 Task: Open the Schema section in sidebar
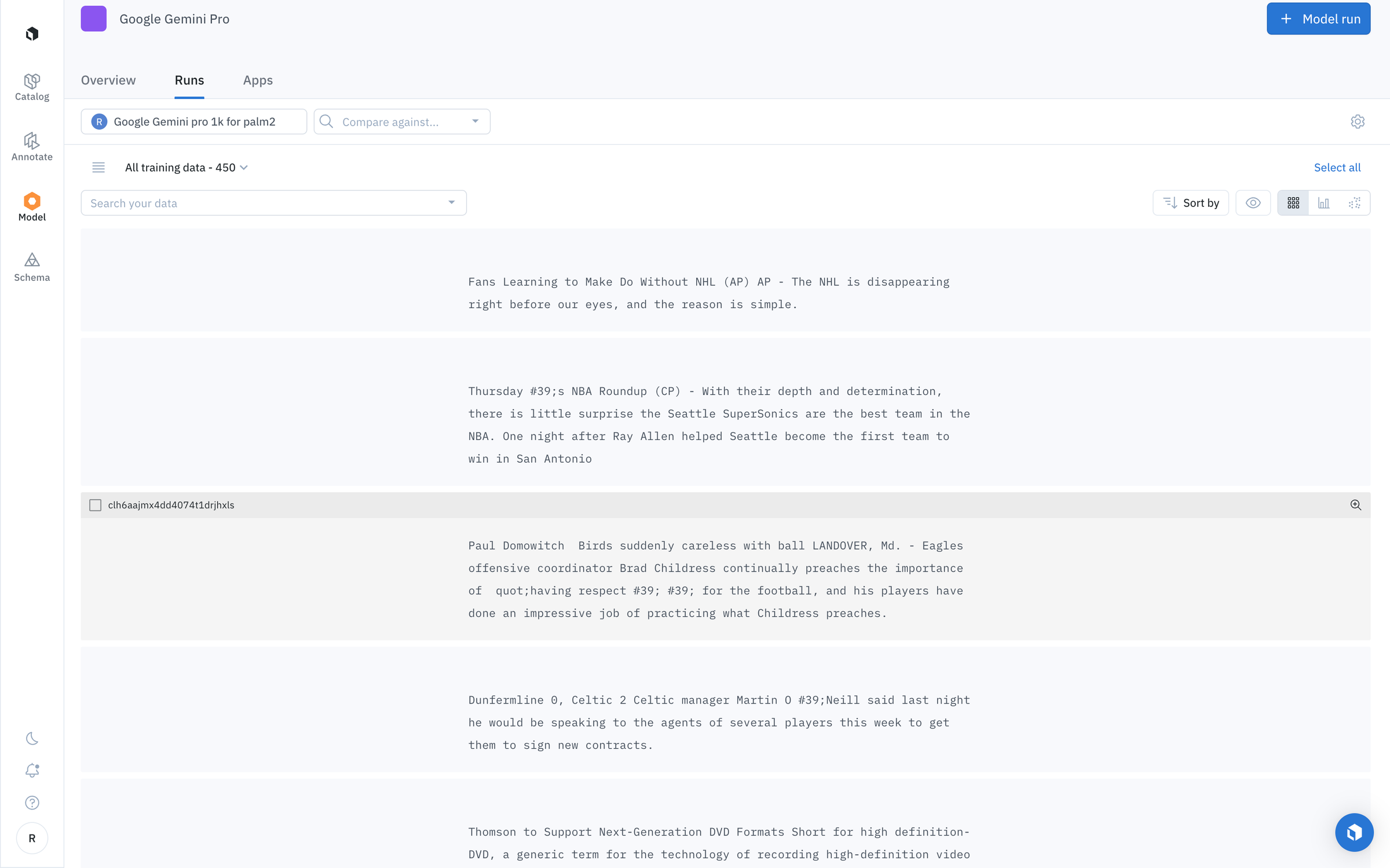tap(32, 266)
